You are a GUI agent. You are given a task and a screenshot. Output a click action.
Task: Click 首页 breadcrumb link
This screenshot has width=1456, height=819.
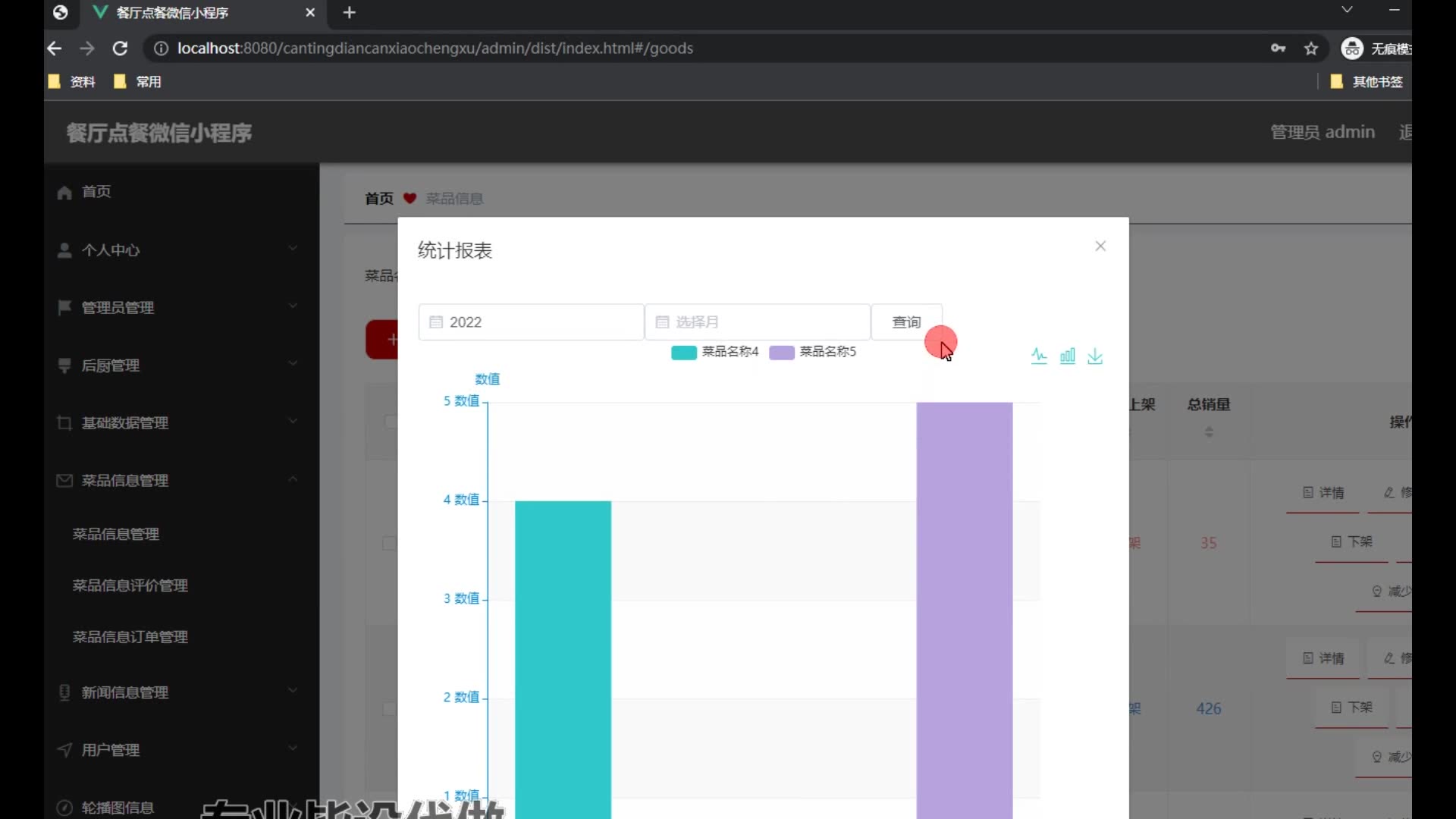(x=378, y=199)
